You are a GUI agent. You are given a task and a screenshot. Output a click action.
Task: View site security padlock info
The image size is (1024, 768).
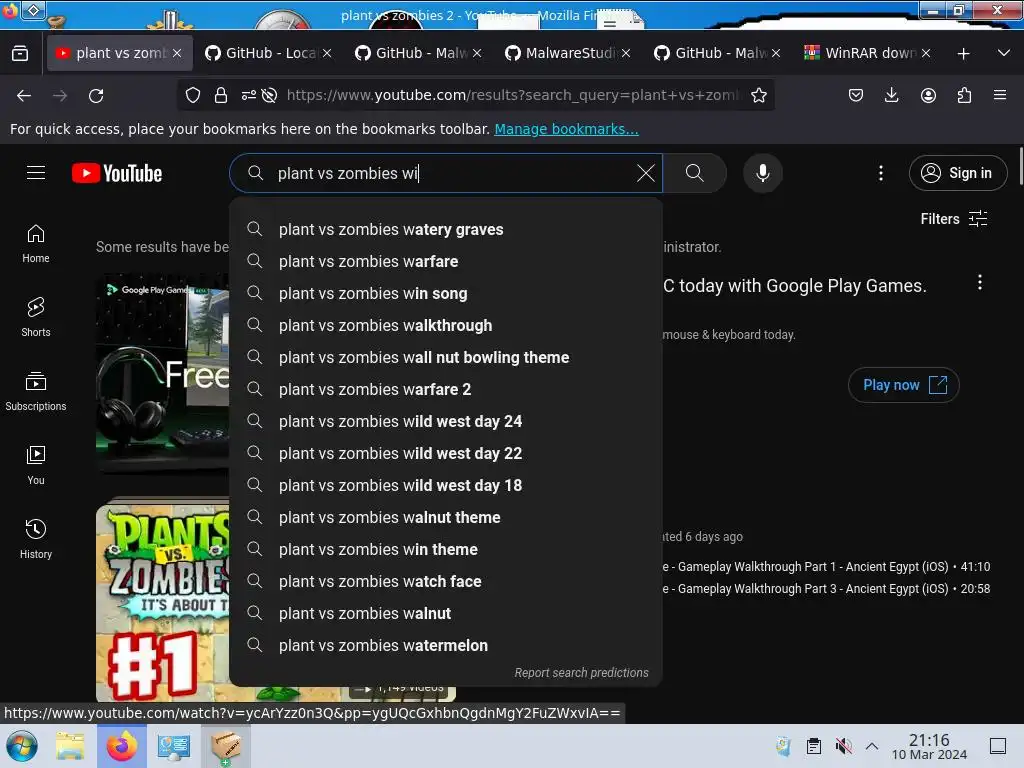coord(221,95)
